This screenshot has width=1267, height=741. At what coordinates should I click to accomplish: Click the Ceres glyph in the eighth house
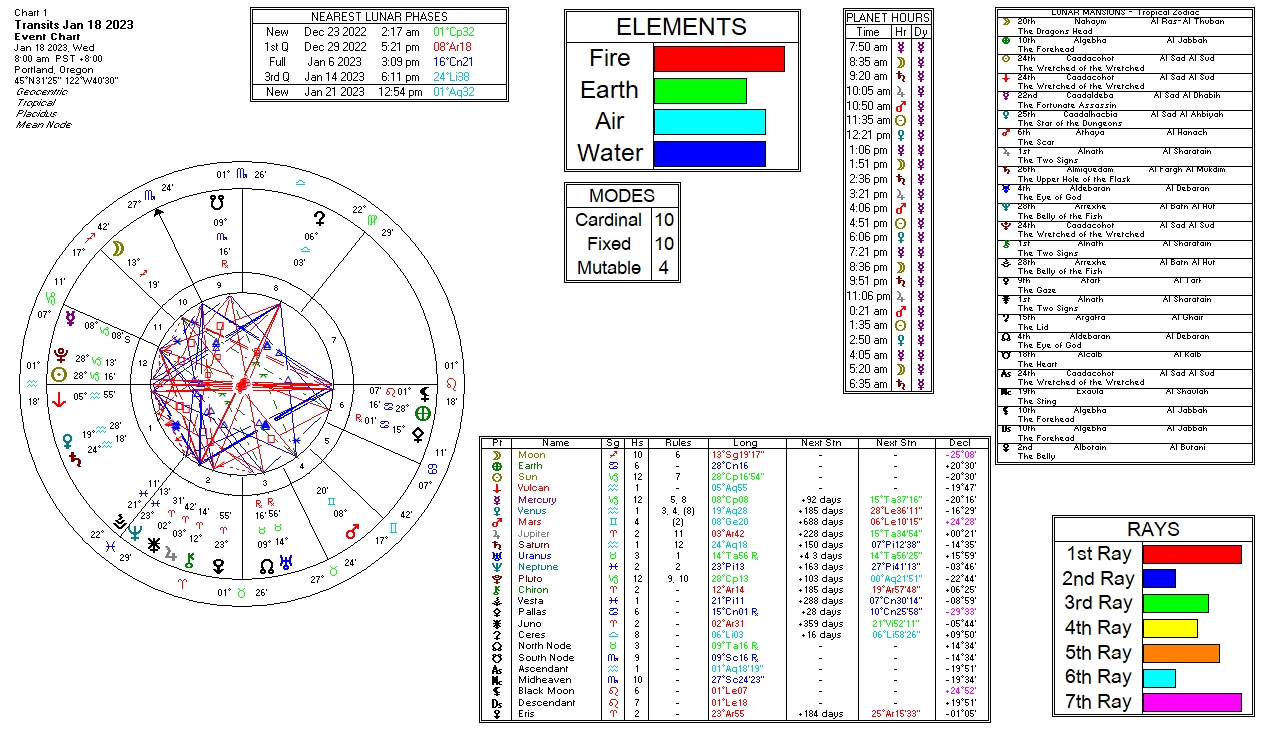(320, 217)
